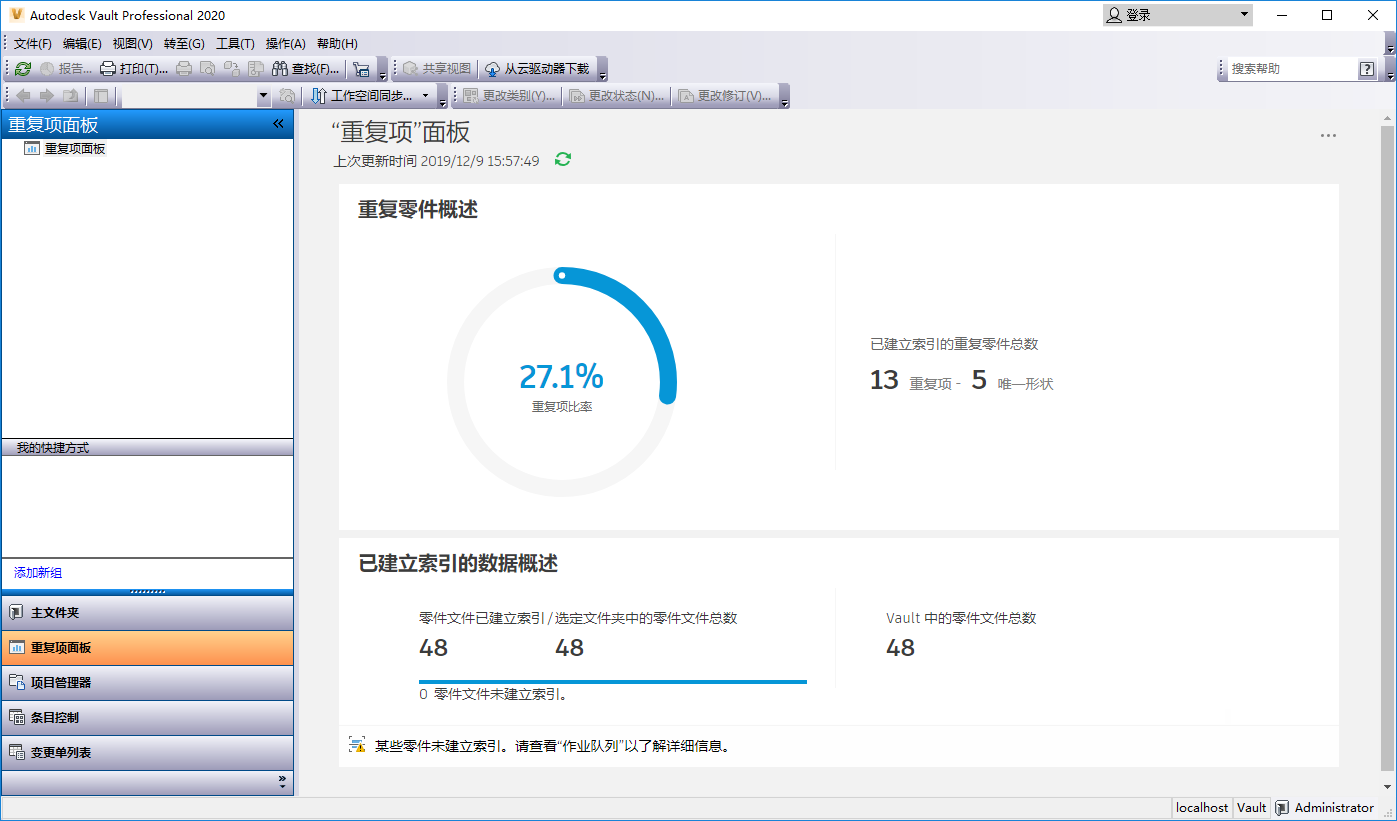Open toolbar options beside the help search box
This screenshot has height=821, width=1397.
1390,71
